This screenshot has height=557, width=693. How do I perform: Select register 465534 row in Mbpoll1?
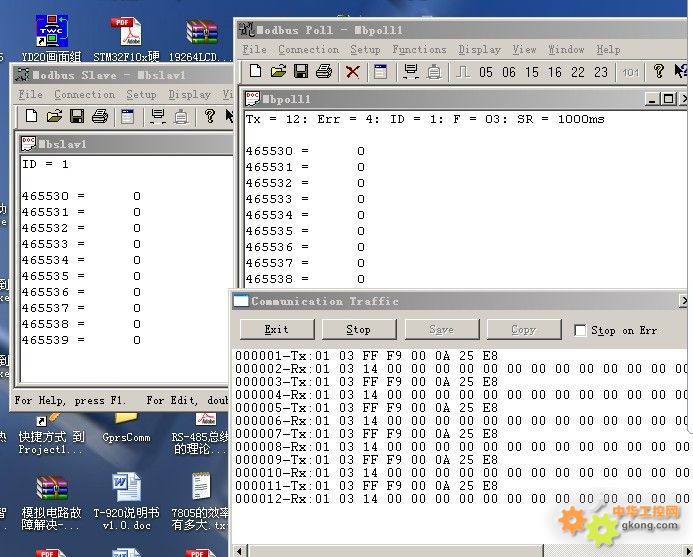click(305, 215)
